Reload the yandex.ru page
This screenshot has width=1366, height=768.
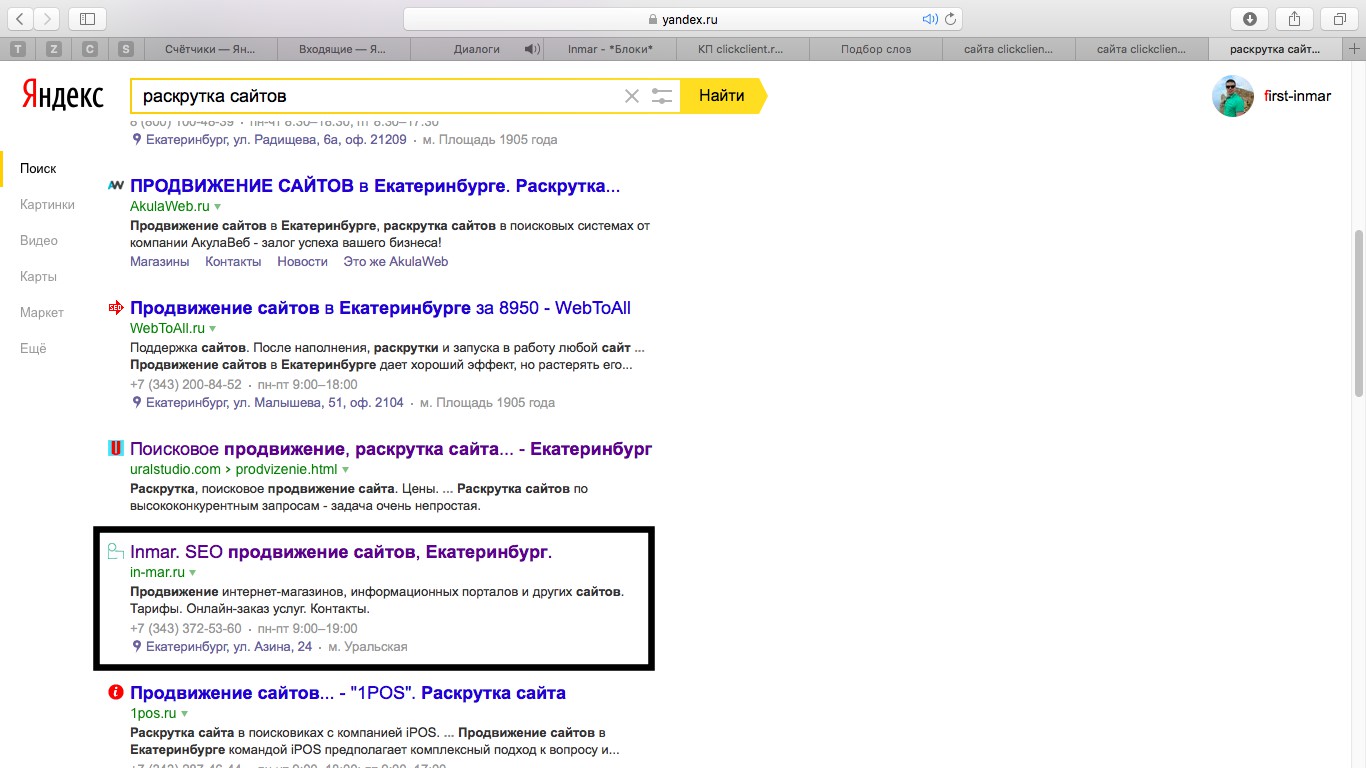point(951,19)
